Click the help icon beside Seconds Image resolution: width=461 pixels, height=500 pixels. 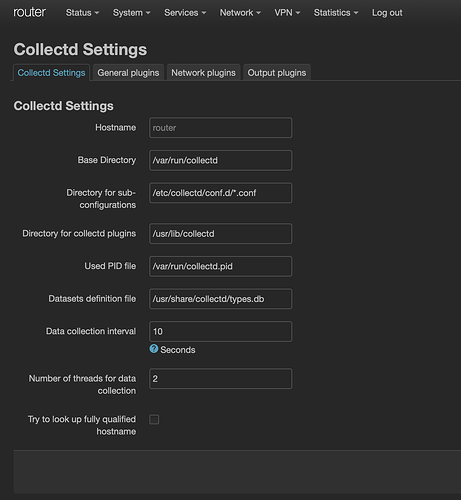(x=154, y=349)
